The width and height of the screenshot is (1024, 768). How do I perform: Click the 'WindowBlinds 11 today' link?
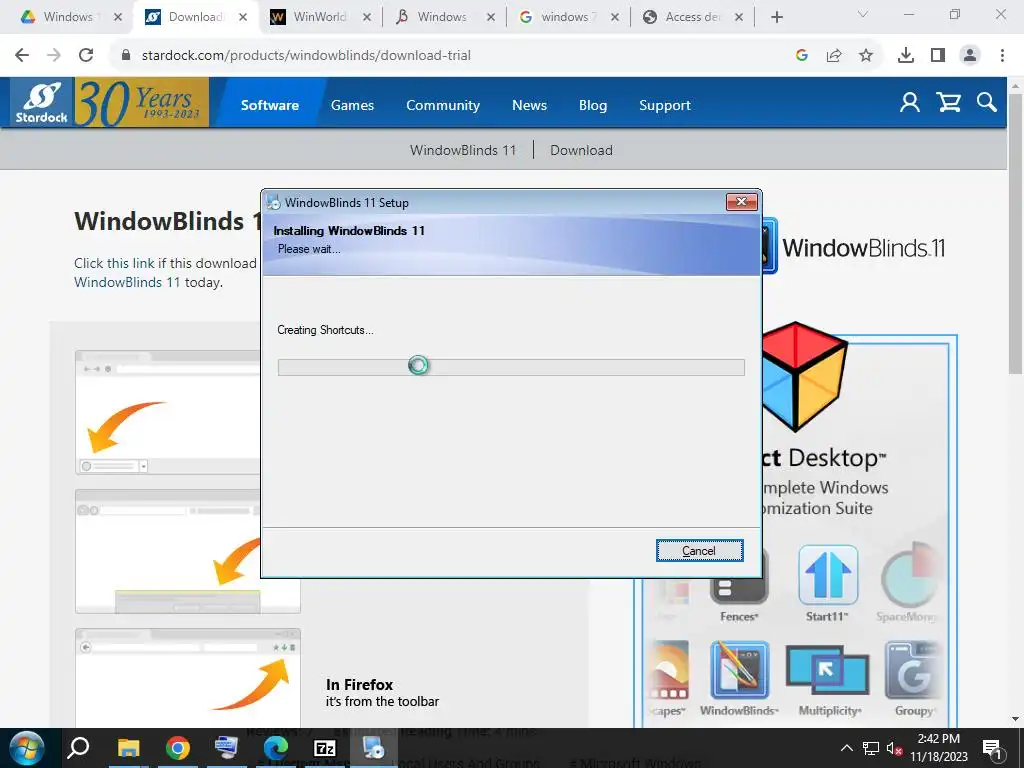pos(127,282)
